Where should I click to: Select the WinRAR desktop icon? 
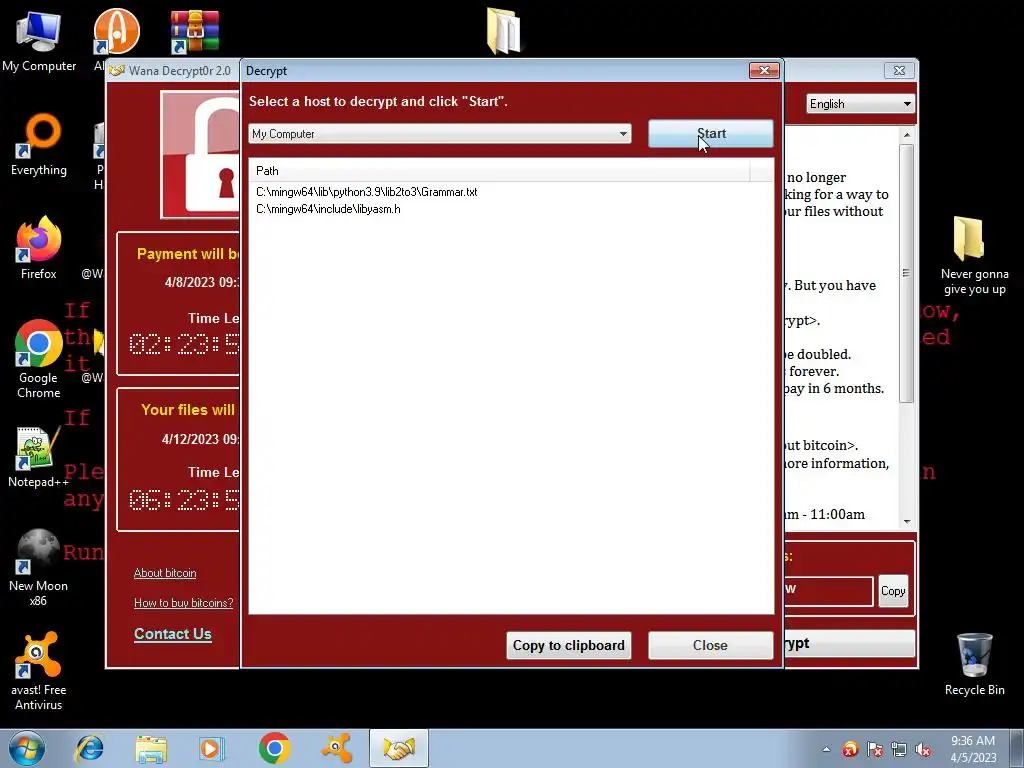click(195, 31)
